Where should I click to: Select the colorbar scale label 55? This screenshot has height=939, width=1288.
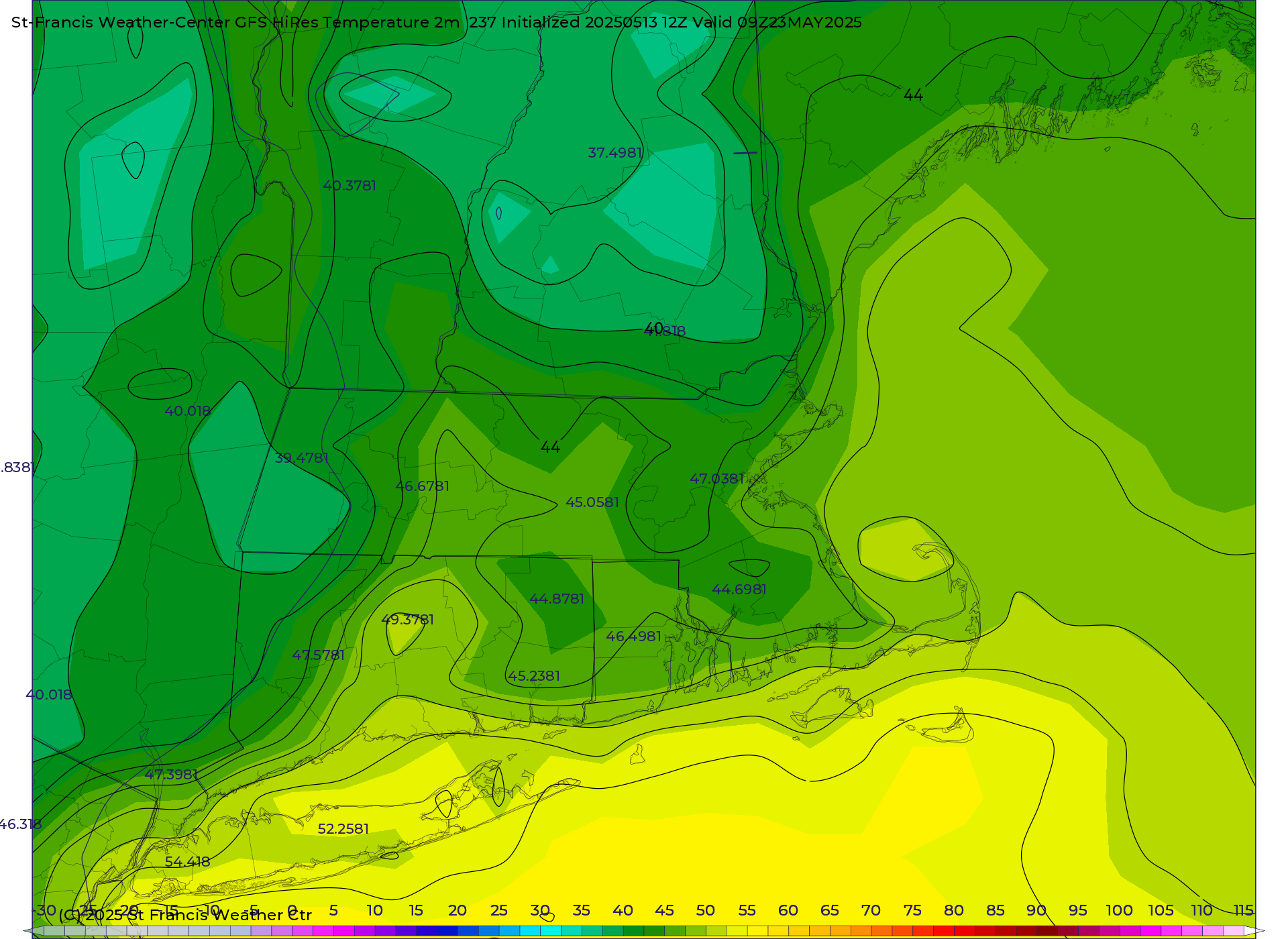pyautogui.click(x=747, y=911)
